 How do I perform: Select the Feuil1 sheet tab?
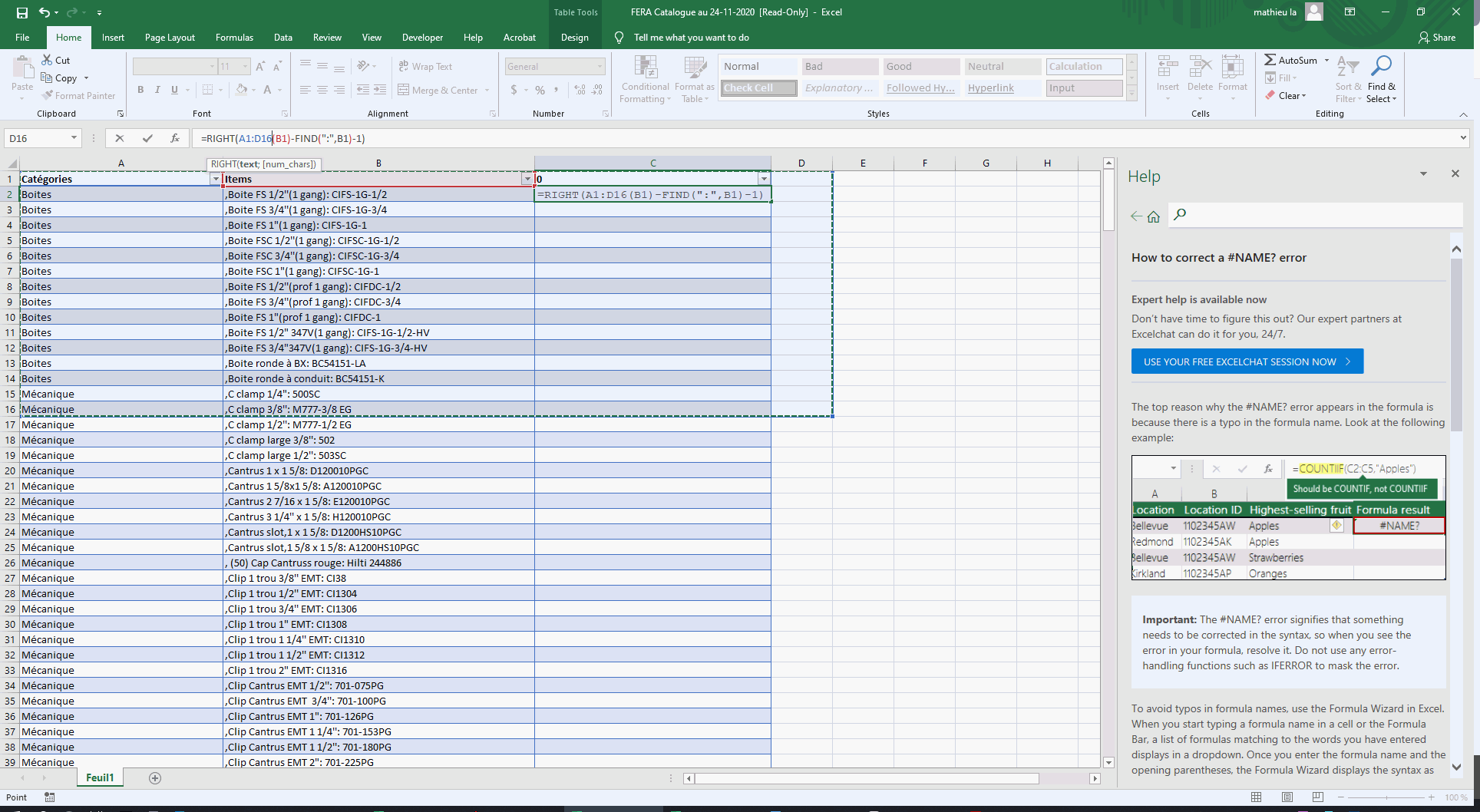[100, 777]
